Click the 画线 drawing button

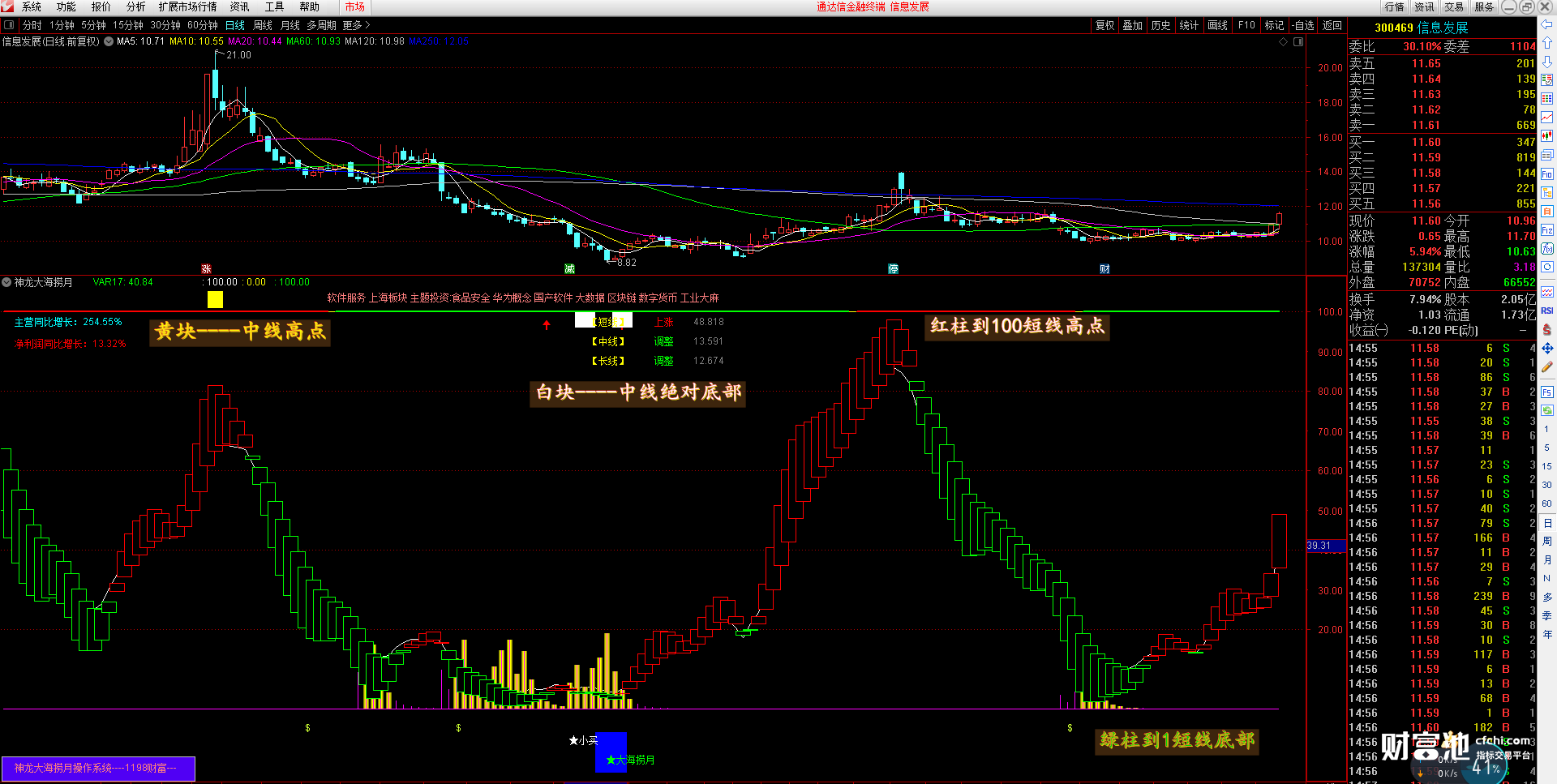tap(1217, 25)
